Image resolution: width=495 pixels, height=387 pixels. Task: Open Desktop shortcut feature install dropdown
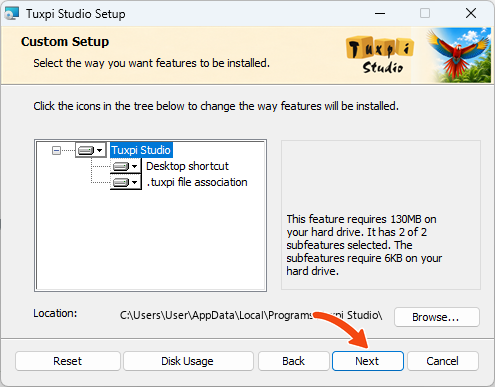click(126, 166)
